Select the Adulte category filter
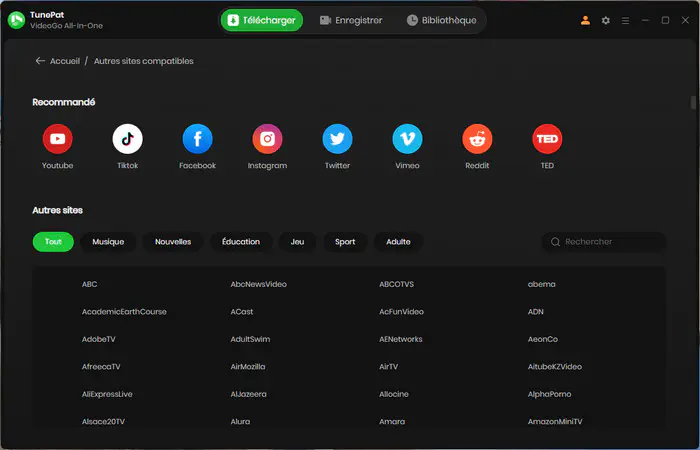Viewport: 700px width, 450px height. (398, 242)
